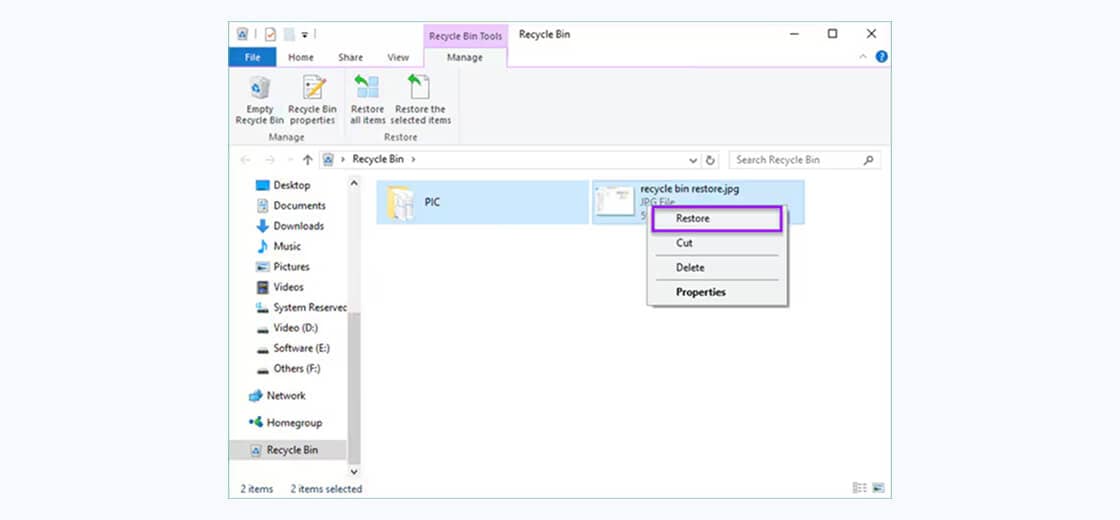
Task: Switch to large thumbnails view icon
Action: (878, 489)
